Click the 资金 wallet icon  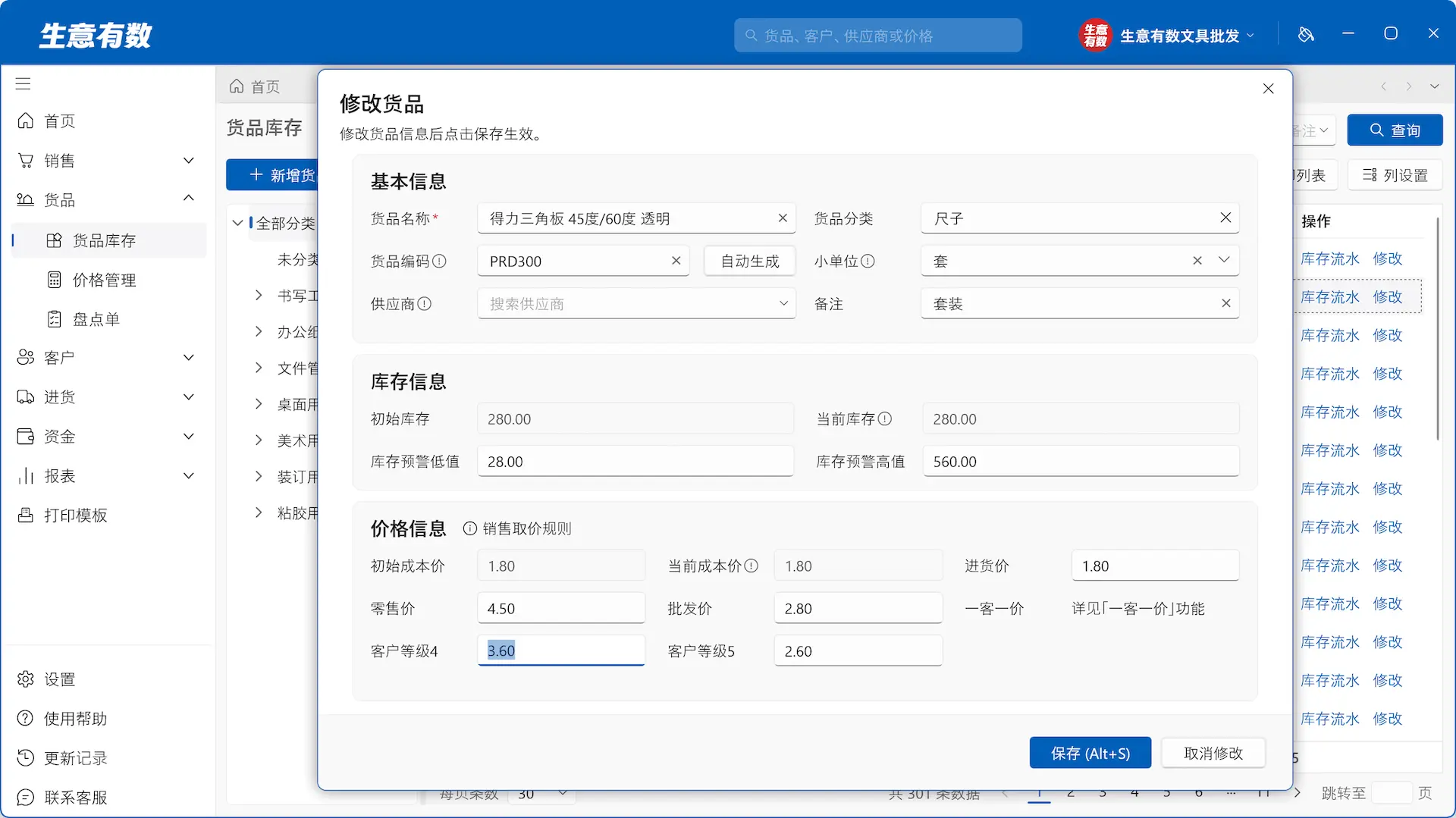[x=25, y=437]
